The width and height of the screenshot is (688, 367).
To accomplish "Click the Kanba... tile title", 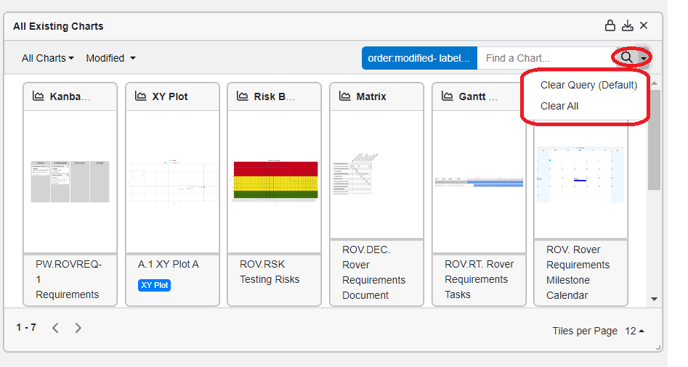I will point(70,97).
